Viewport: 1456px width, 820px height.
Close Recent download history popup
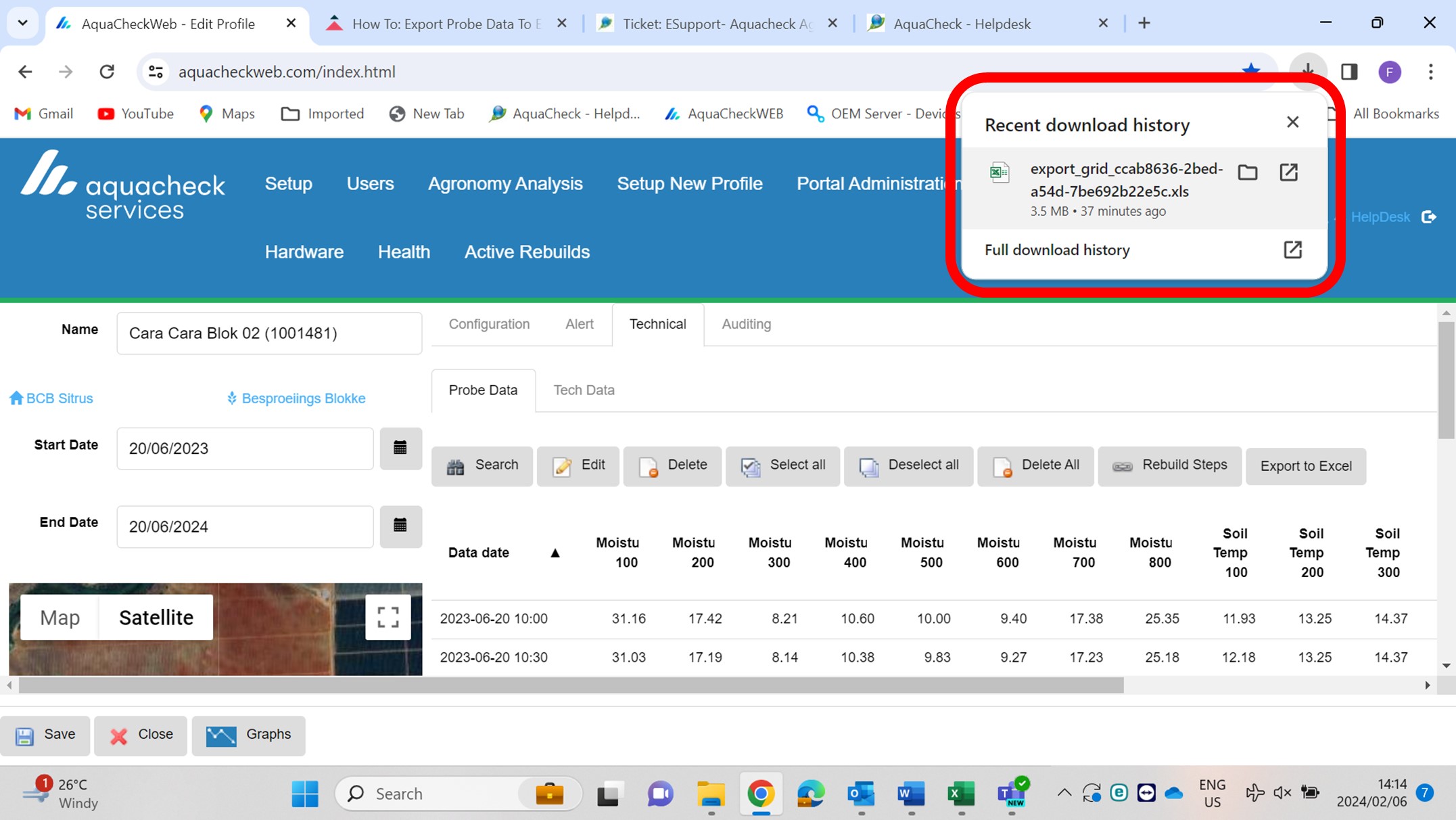1292,122
